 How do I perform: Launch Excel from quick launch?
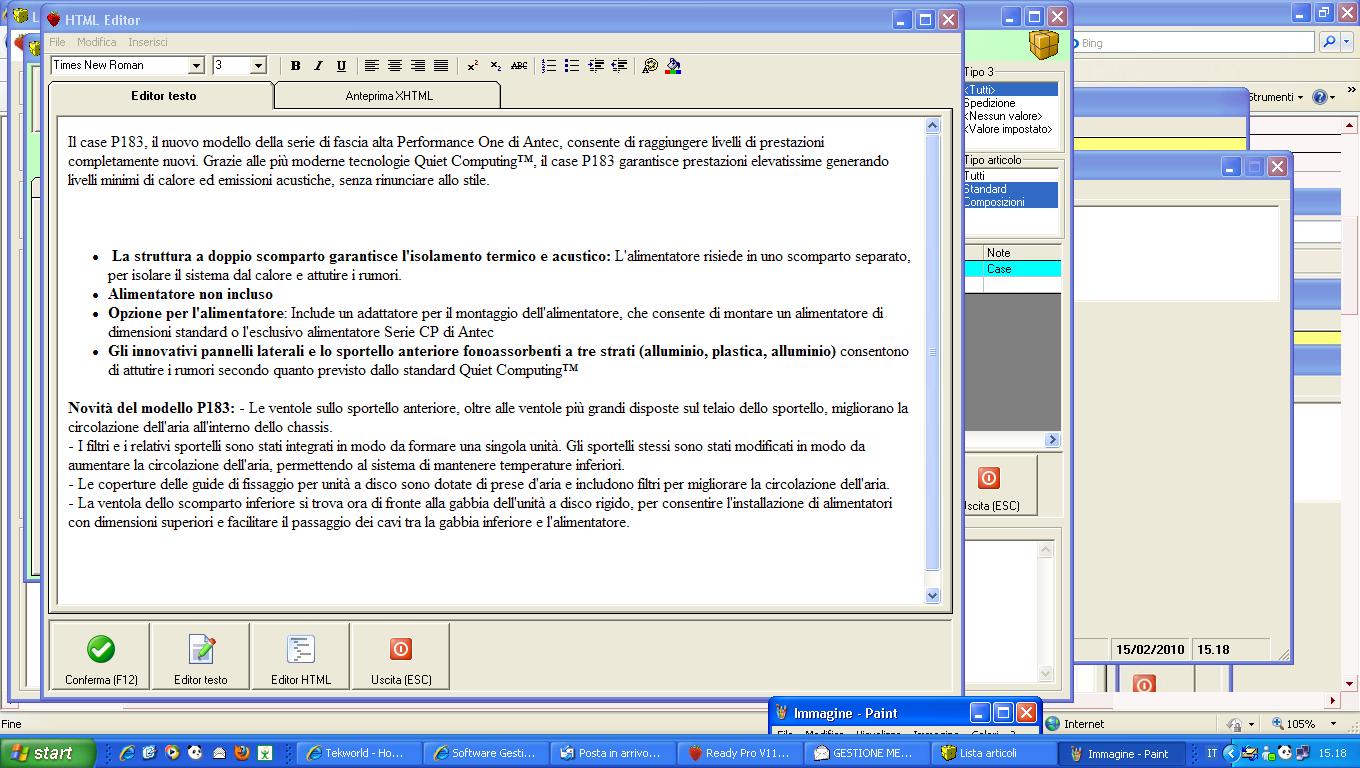(265, 753)
